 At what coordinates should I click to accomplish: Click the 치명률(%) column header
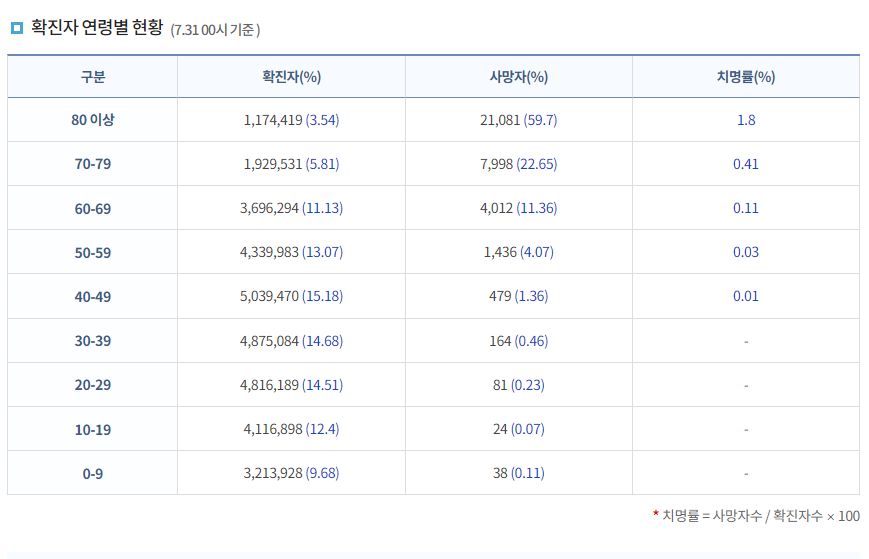pyautogui.click(x=746, y=76)
